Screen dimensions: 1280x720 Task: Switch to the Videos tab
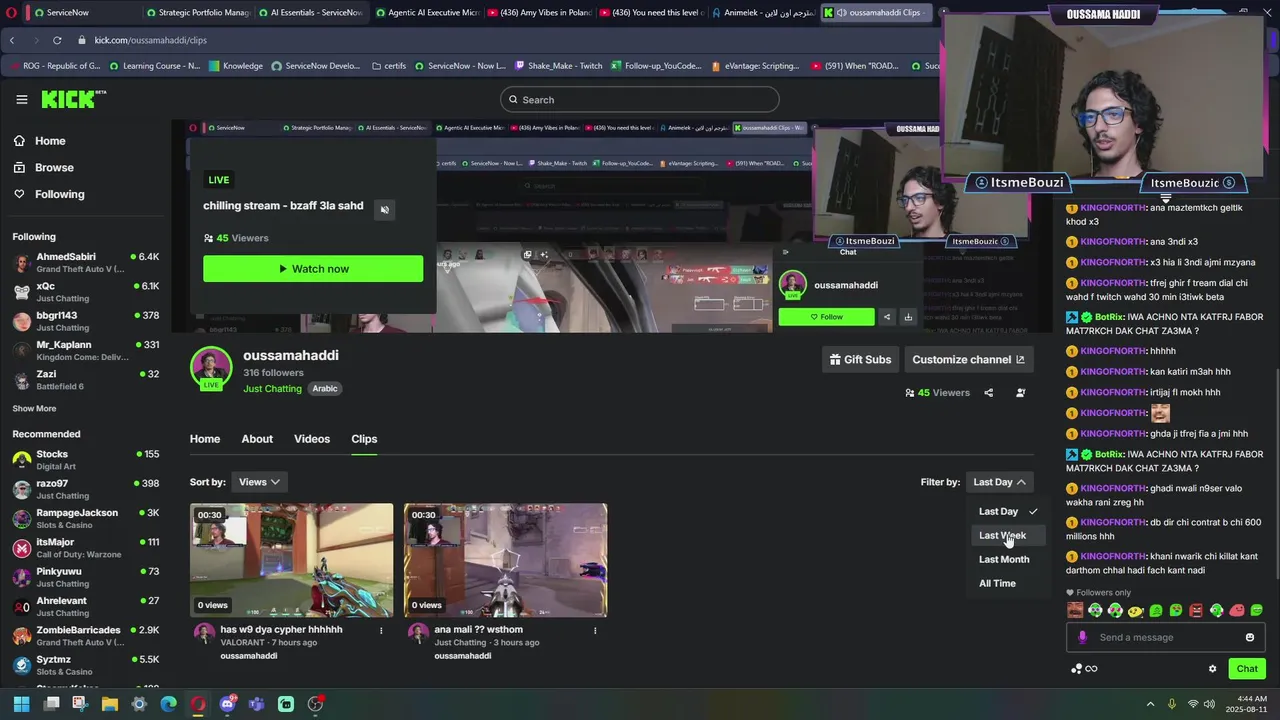point(312,439)
